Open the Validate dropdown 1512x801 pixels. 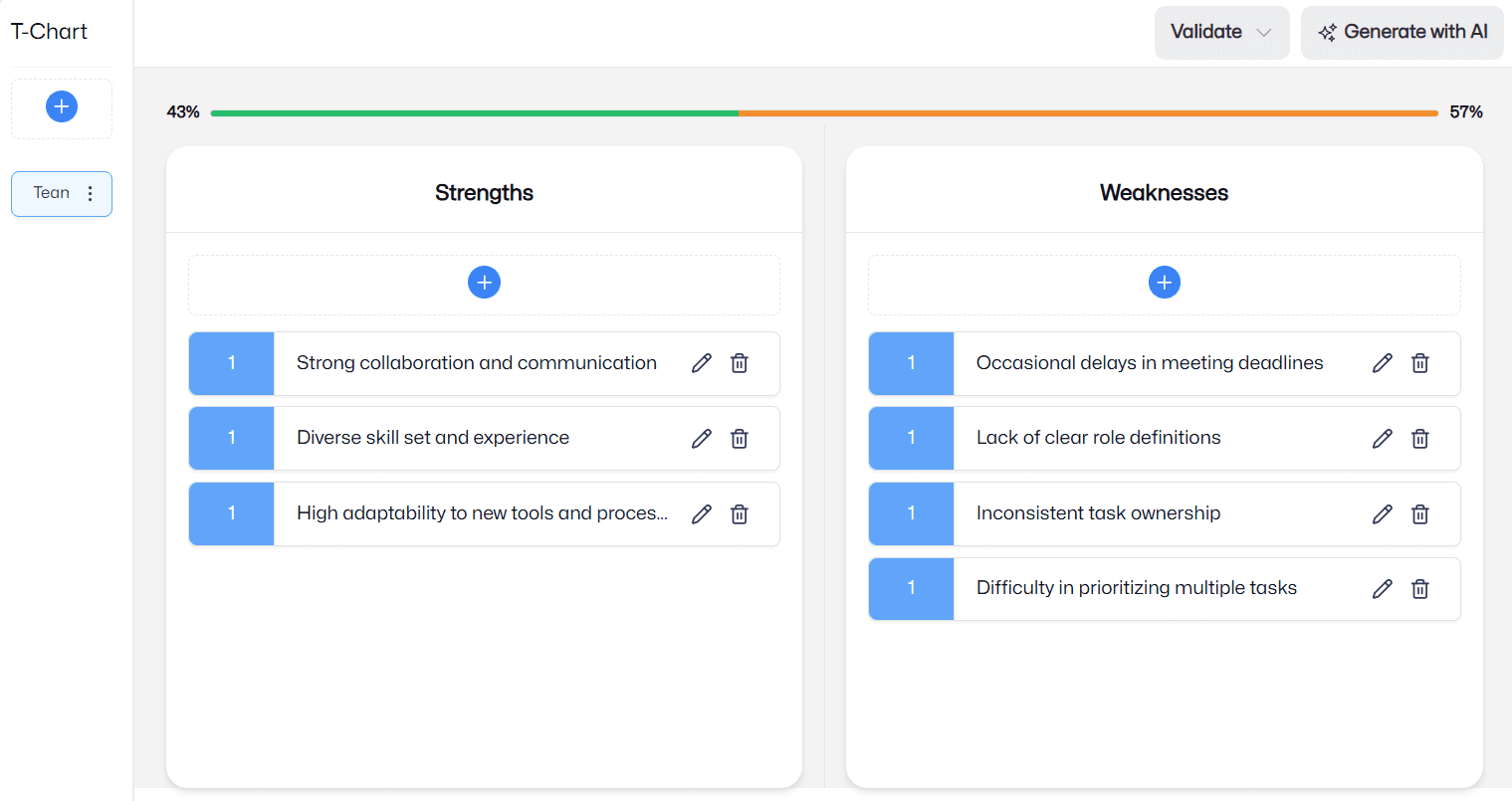click(x=1221, y=32)
